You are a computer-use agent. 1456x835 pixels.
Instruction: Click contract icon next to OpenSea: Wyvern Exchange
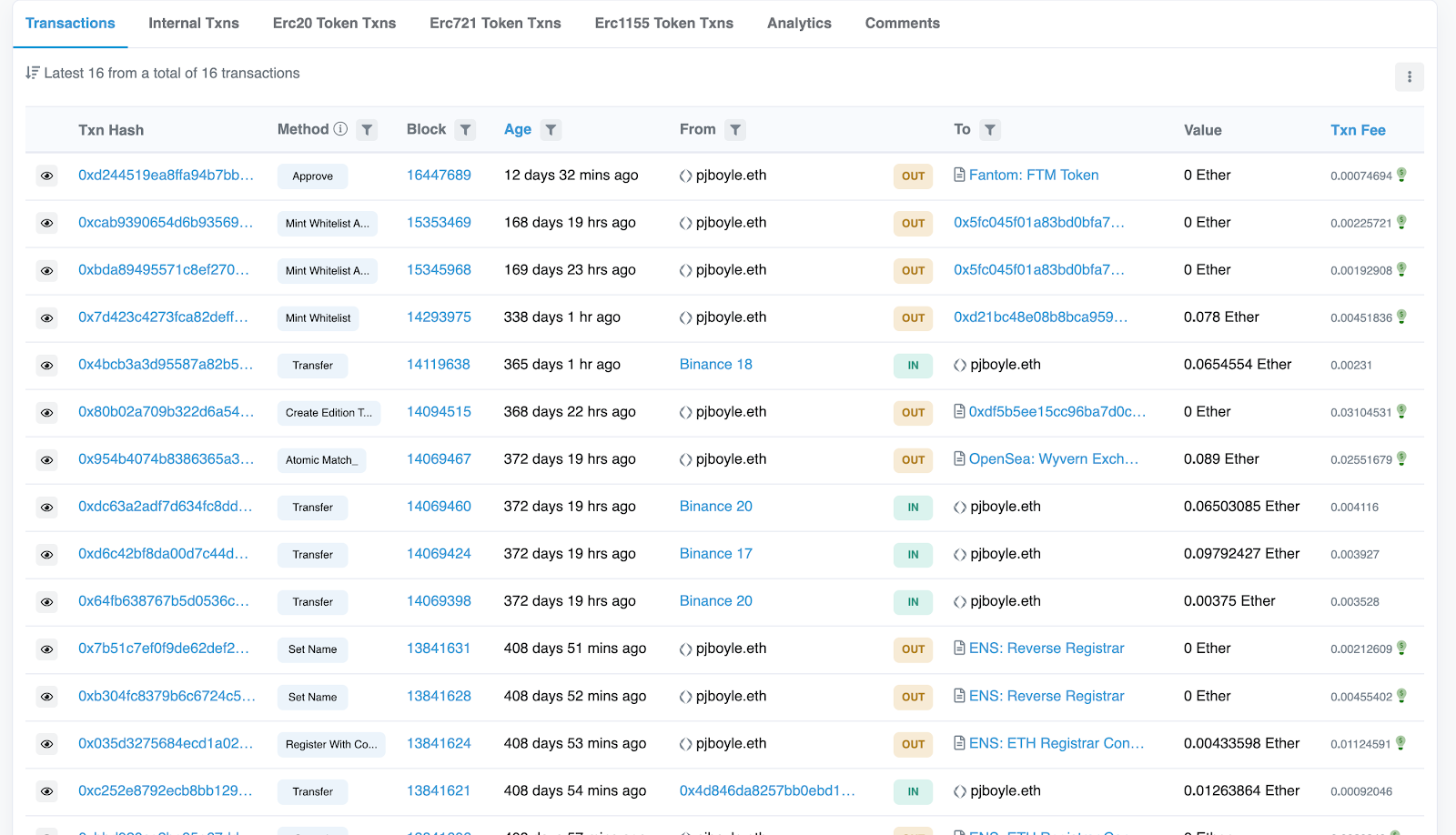point(959,458)
